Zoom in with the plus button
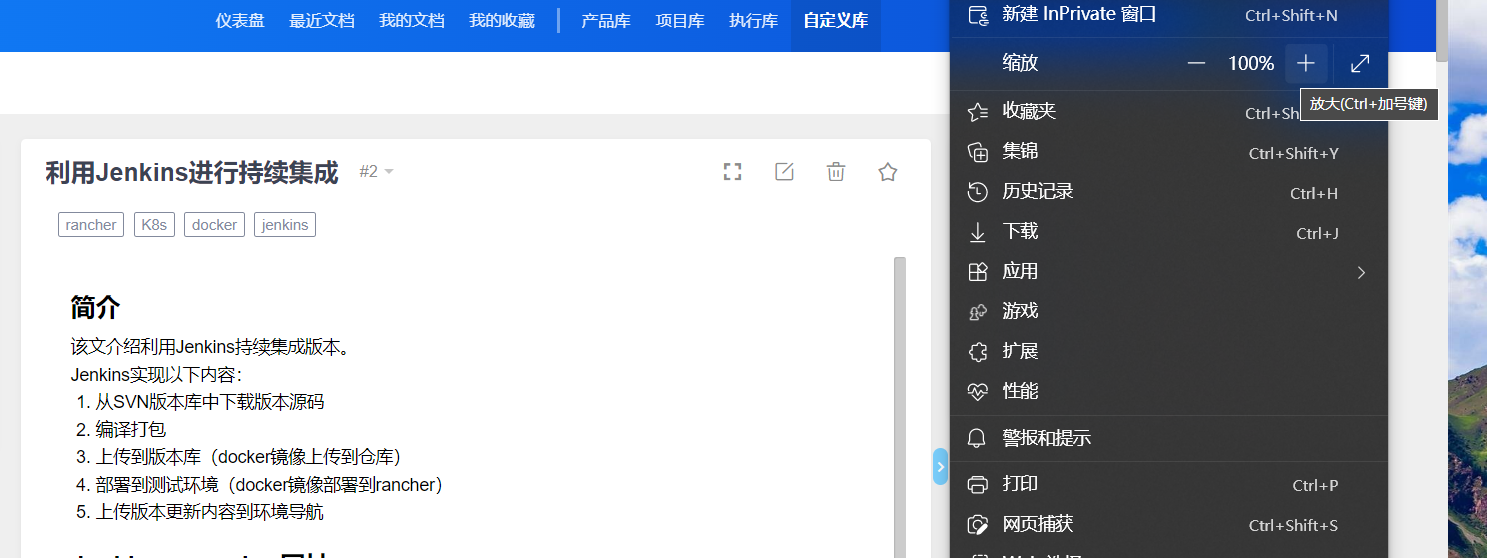The width and height of the screenshot is (1487, 558). [1306, 64]
